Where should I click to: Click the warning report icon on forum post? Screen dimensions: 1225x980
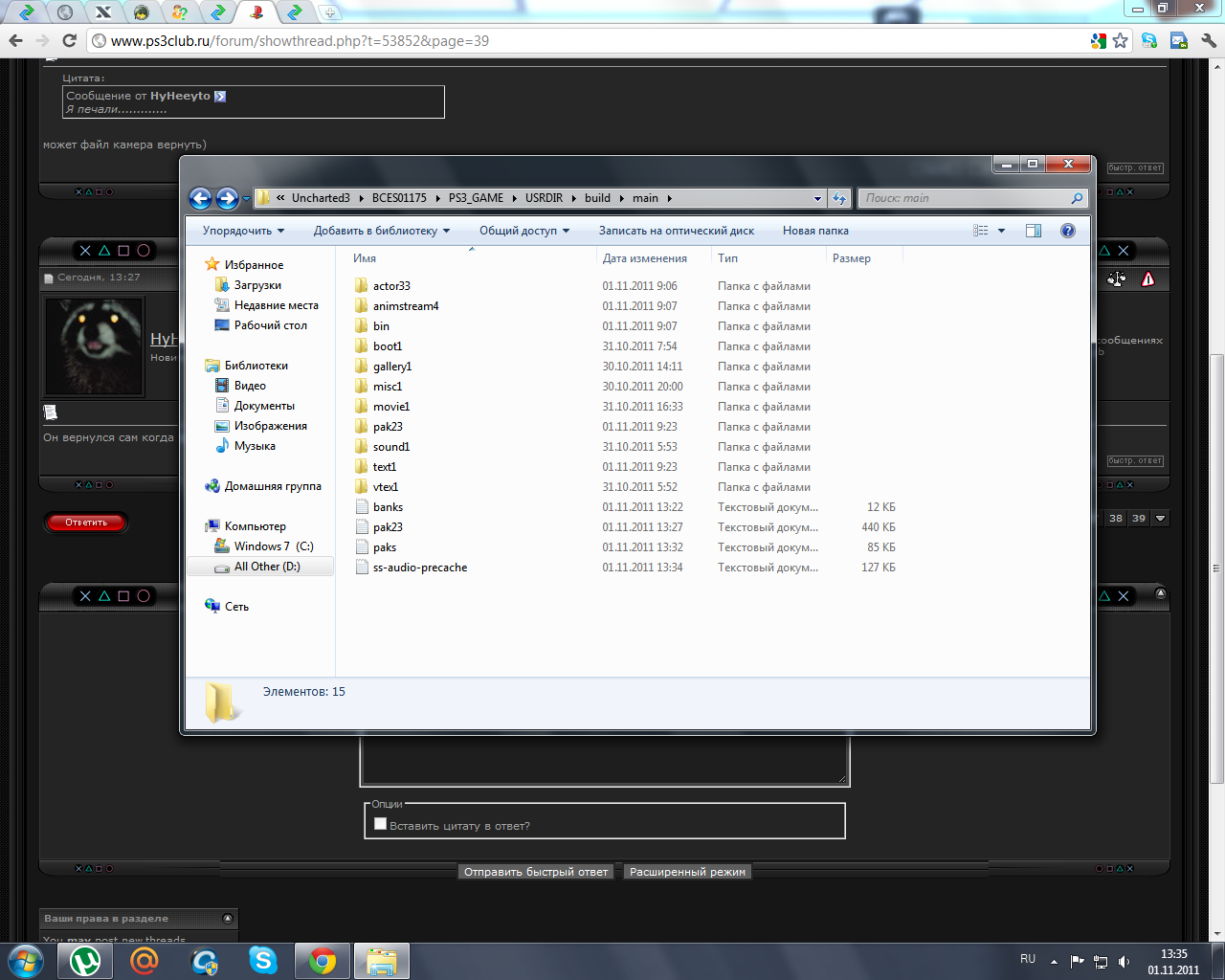point(1148,278)
